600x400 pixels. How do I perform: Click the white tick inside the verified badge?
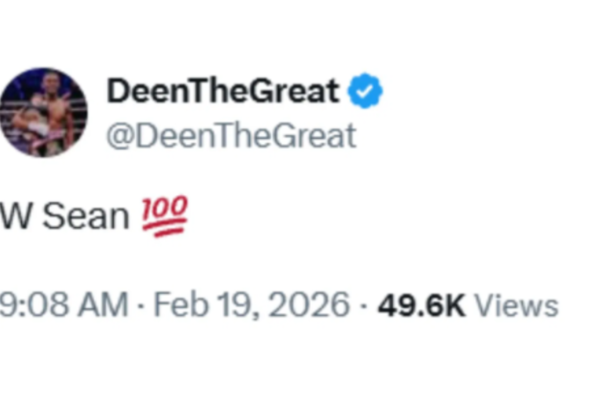[x=365, y=92]
